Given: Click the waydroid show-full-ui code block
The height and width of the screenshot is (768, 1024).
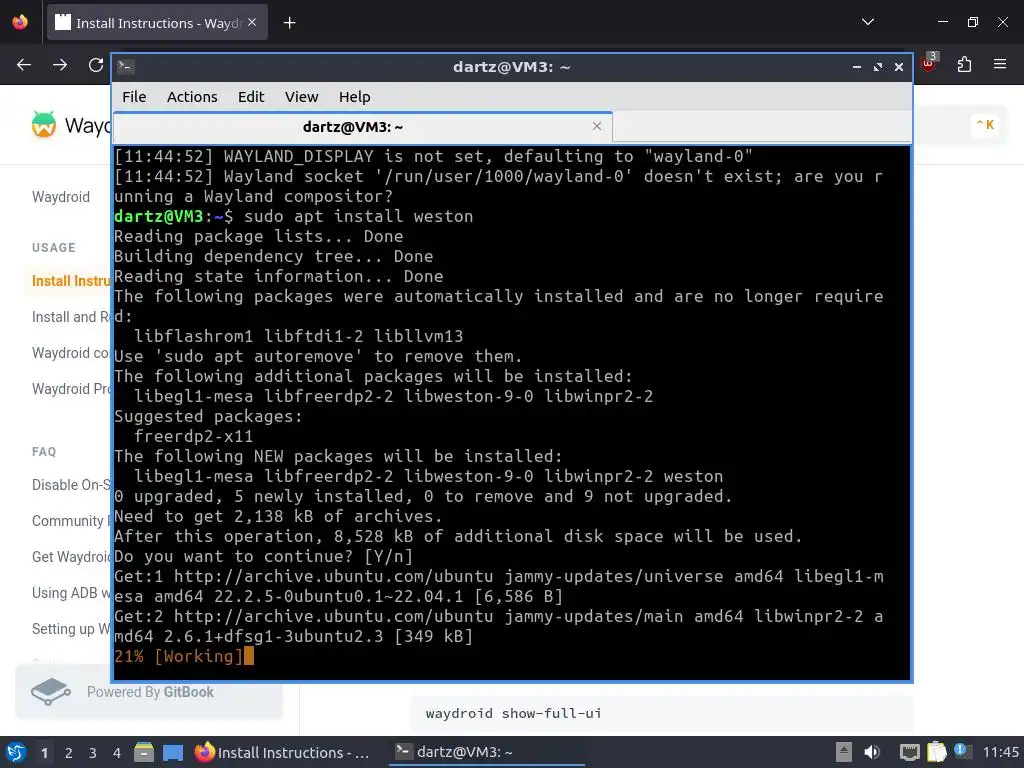Looking at the screenshot, I should (662, 713).
